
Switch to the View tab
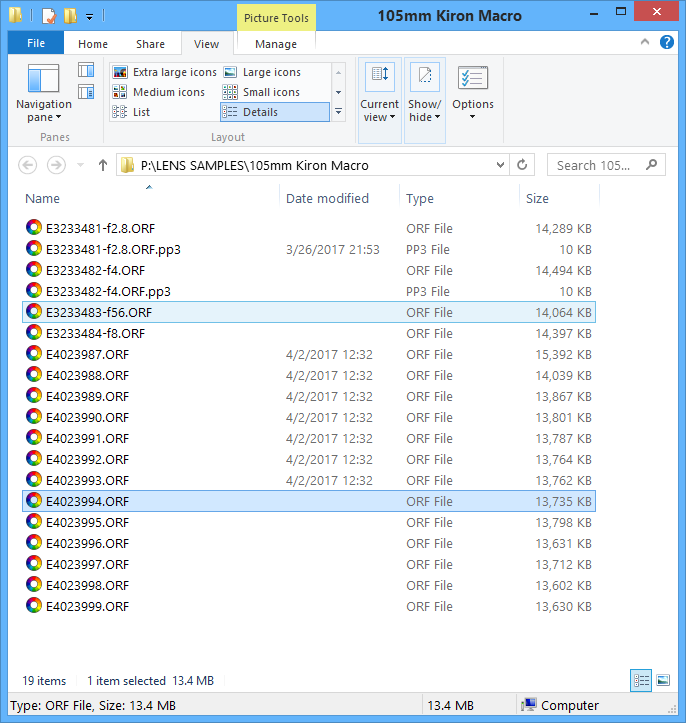[x=206, y=44]
